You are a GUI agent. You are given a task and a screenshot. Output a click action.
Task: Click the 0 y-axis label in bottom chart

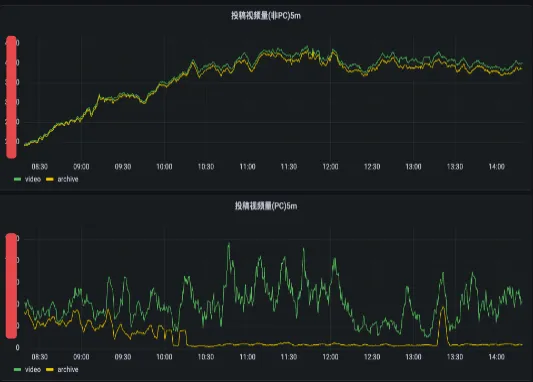point(17,347)
